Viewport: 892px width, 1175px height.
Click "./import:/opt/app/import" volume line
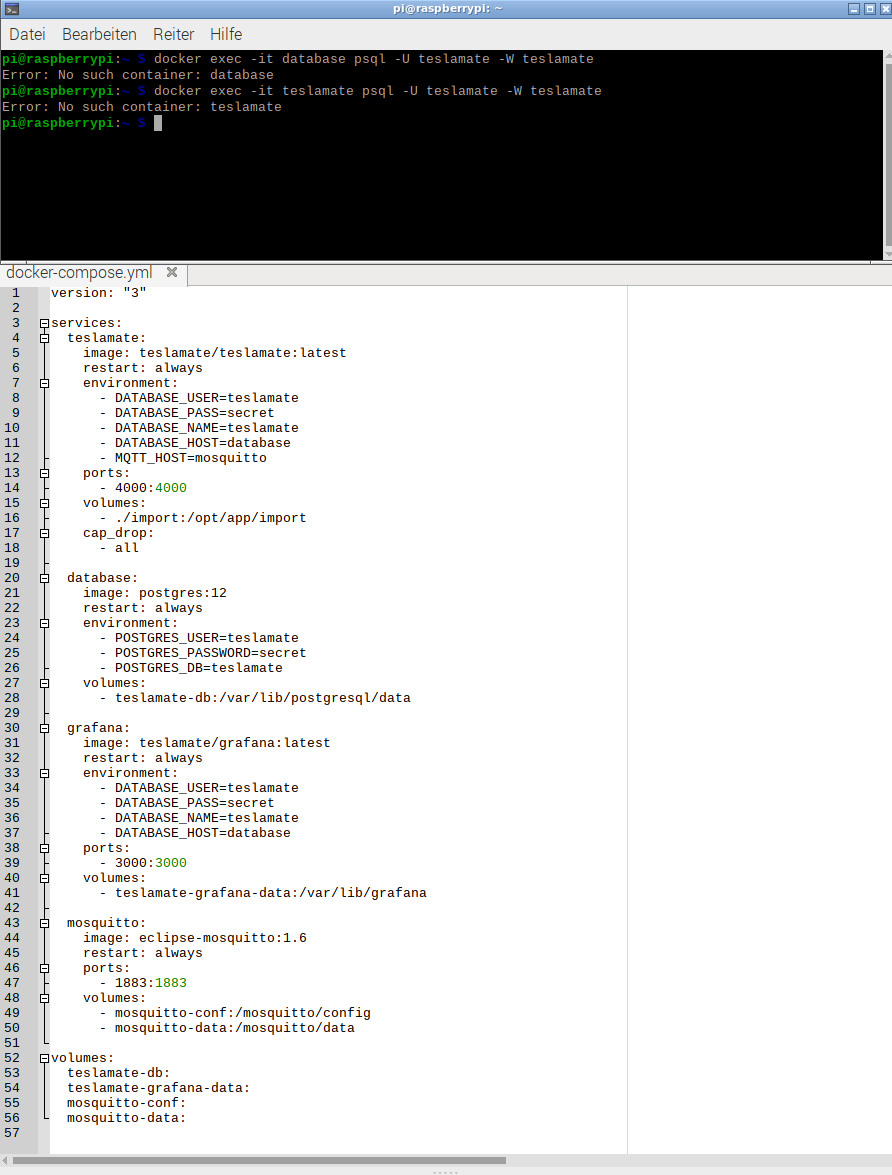point(211,518)
